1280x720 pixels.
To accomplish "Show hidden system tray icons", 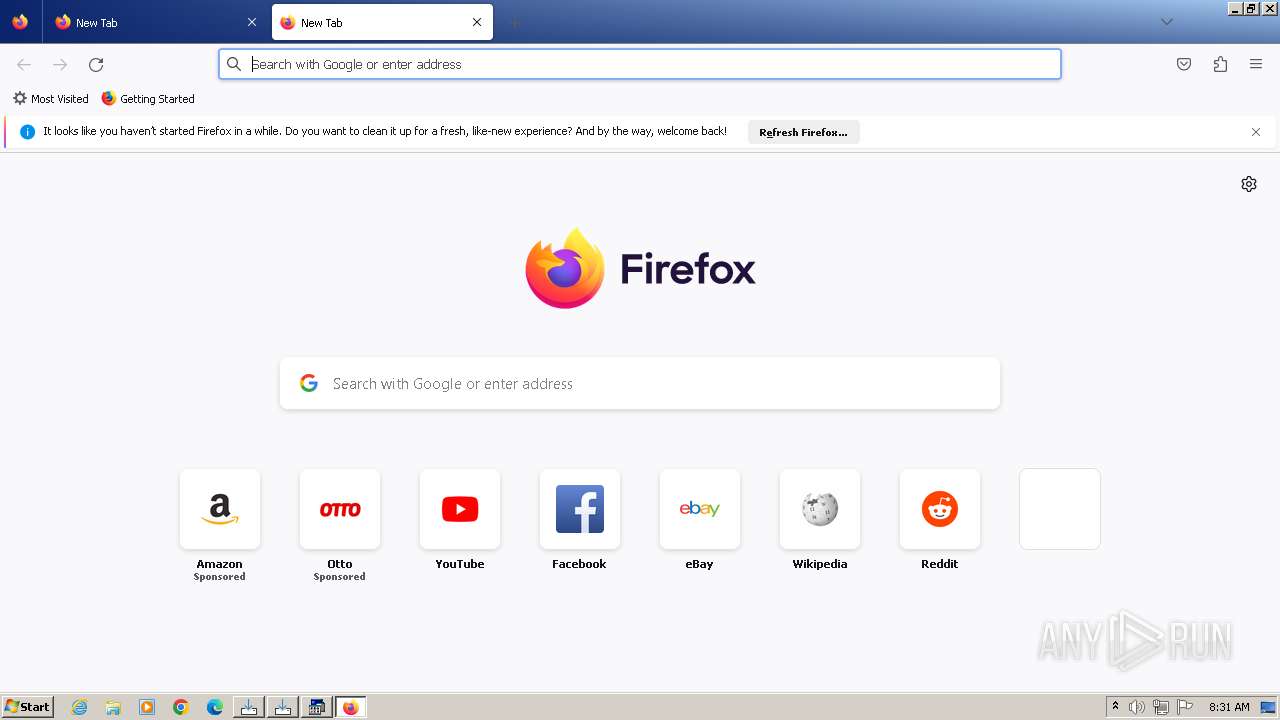I will (x=1115, y=707).
